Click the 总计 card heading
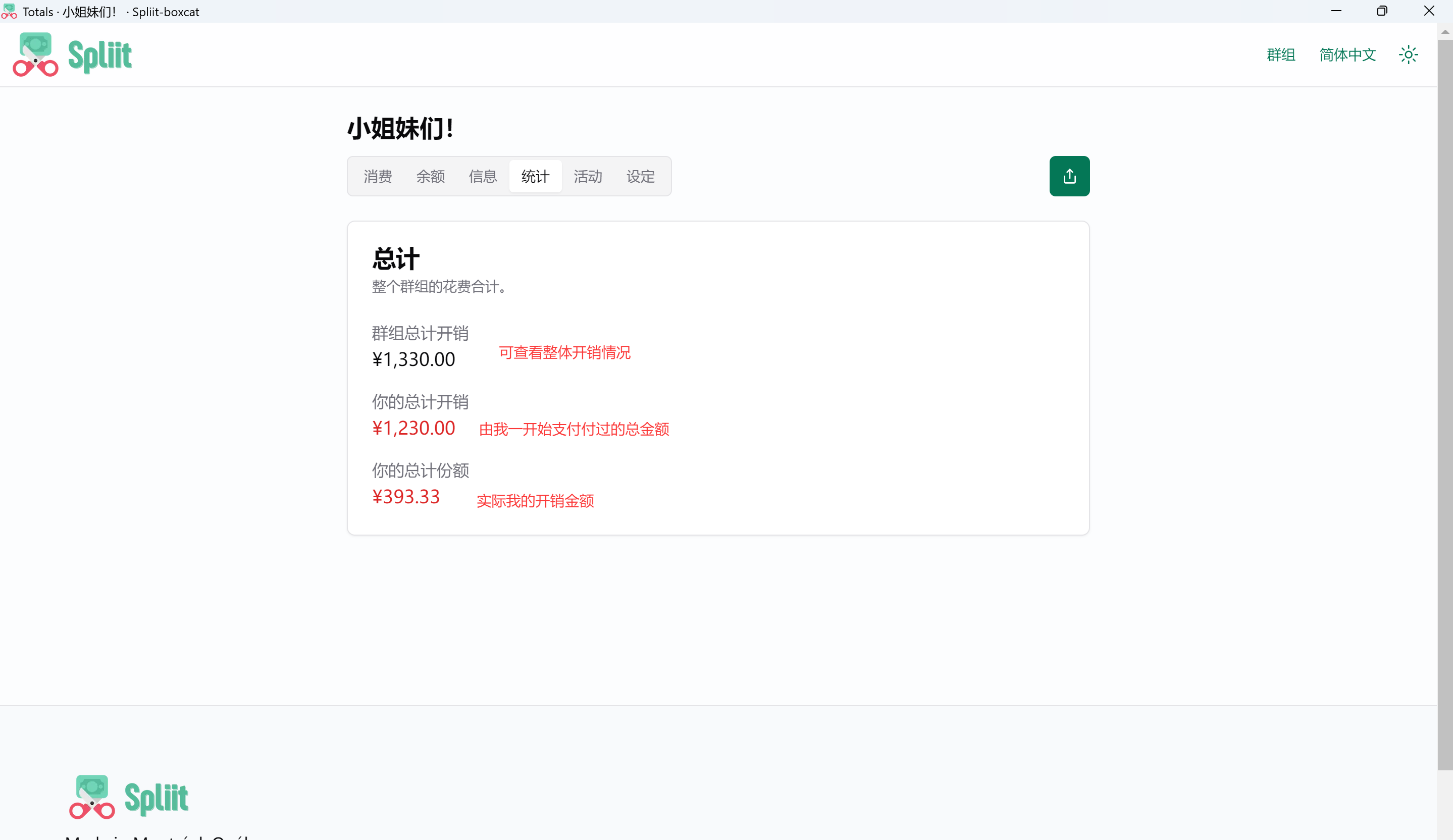 click(x=395, y=259)
